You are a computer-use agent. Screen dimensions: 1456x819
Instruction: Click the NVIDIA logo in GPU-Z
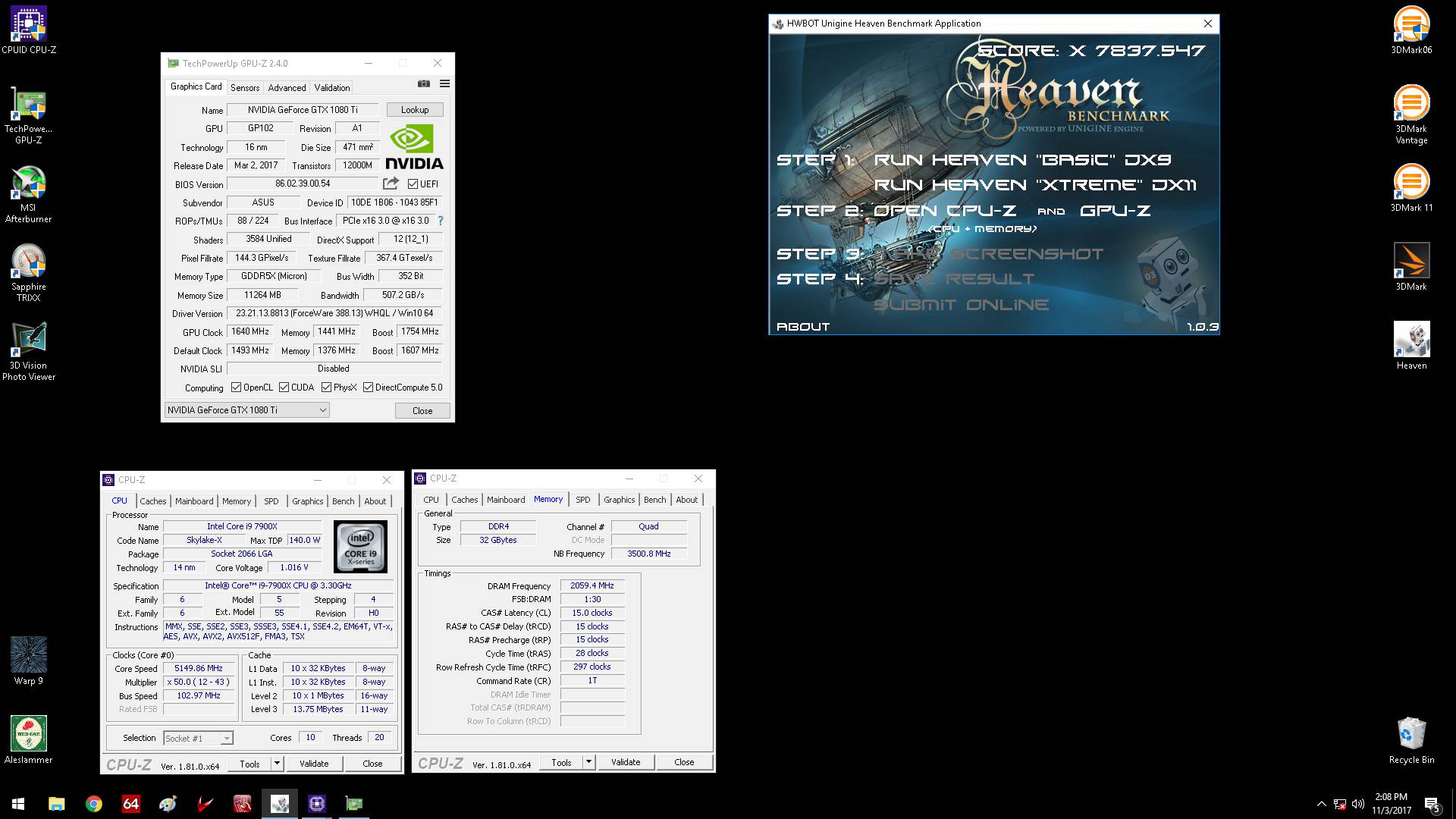[415, 148]
